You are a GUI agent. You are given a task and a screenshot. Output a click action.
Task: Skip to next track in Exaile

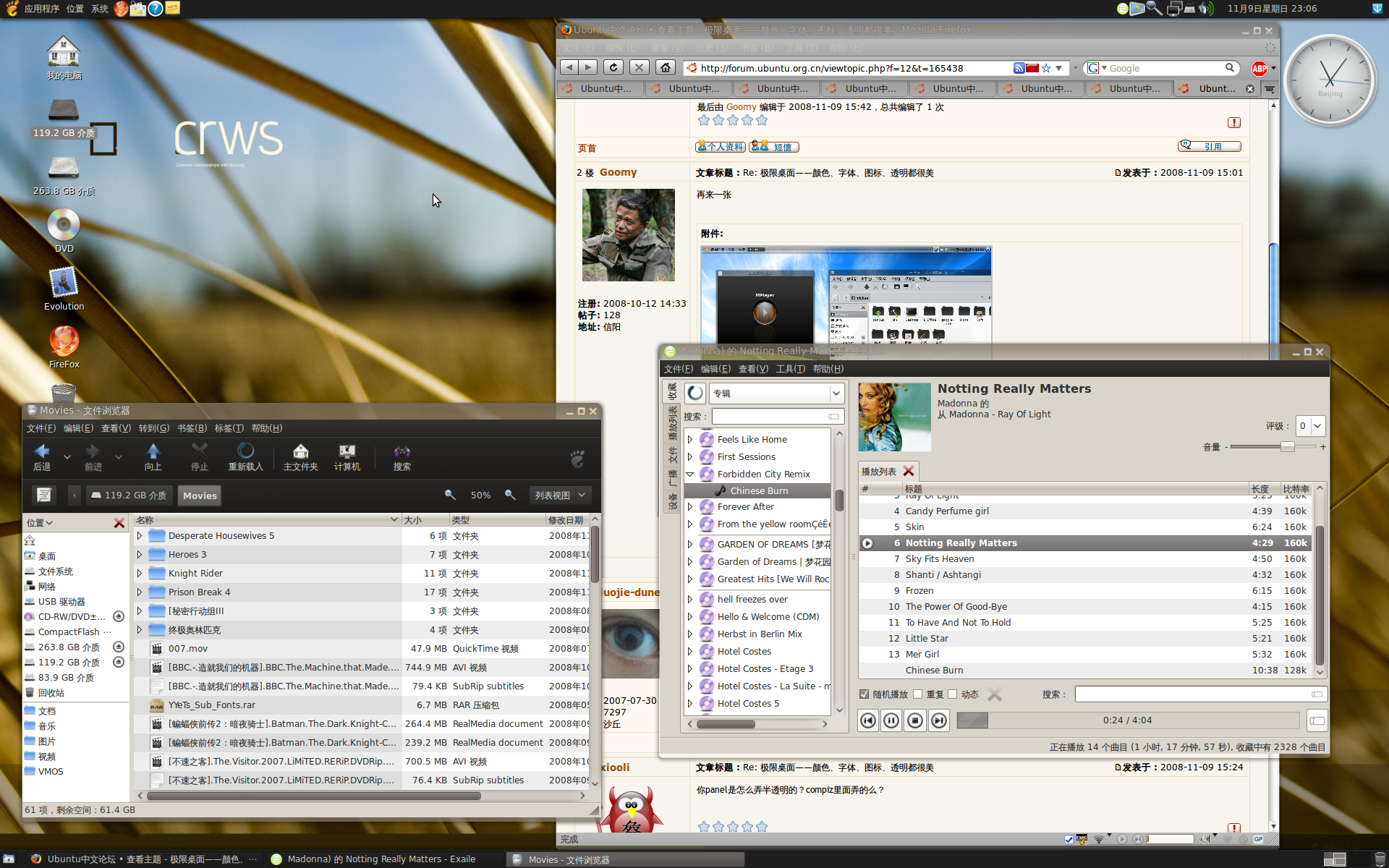click(x=939, y=720)
